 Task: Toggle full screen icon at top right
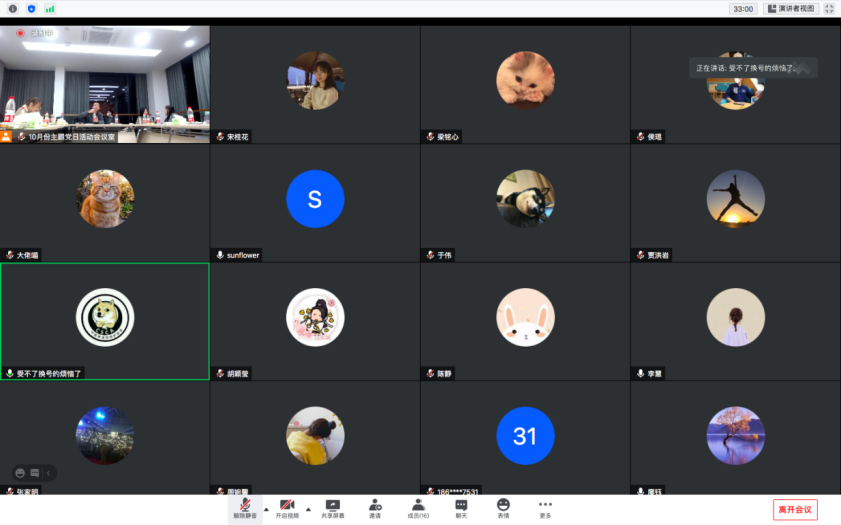tap(829, 8)
